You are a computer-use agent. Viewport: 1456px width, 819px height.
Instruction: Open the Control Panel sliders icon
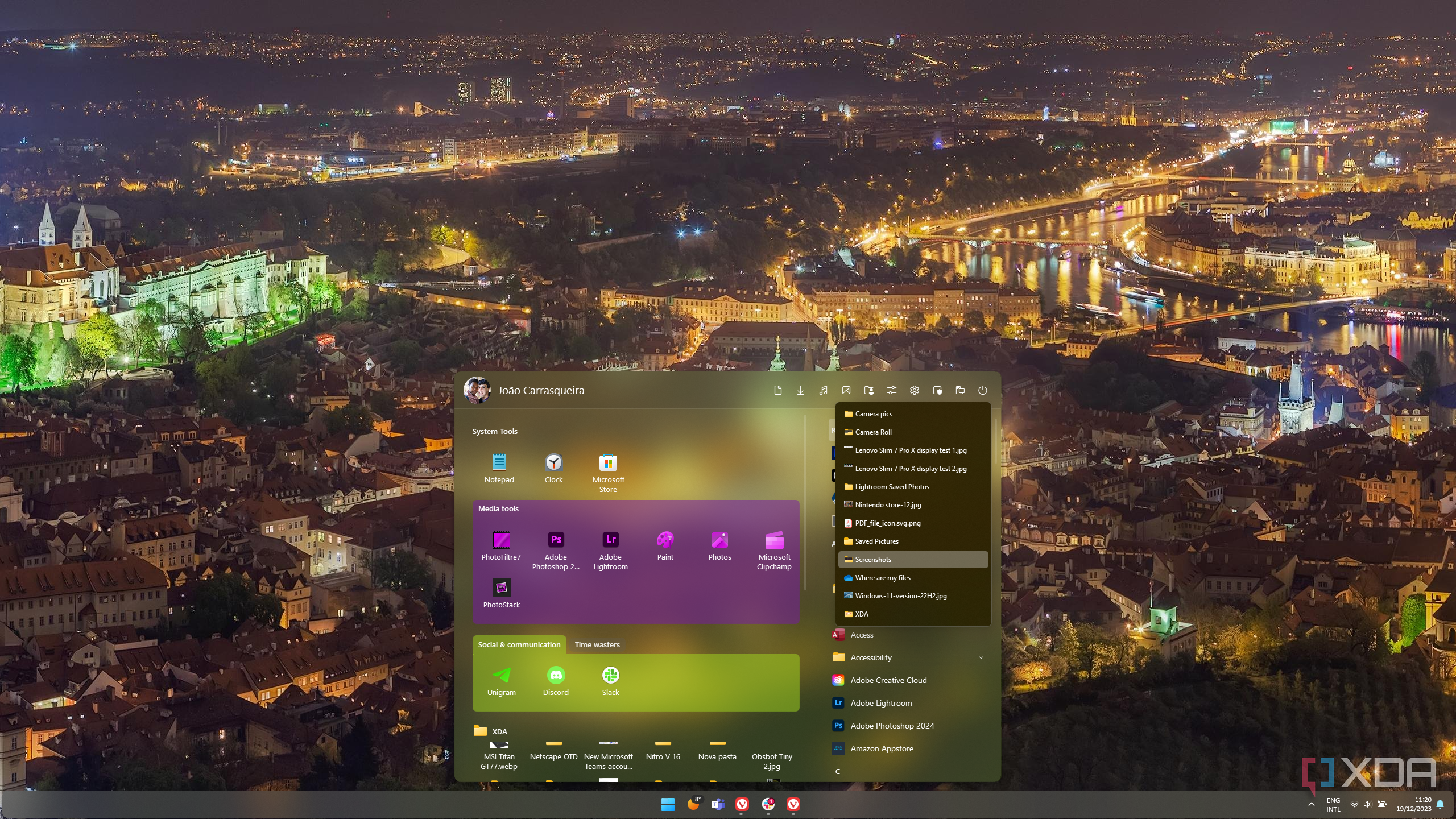(892, 390)
